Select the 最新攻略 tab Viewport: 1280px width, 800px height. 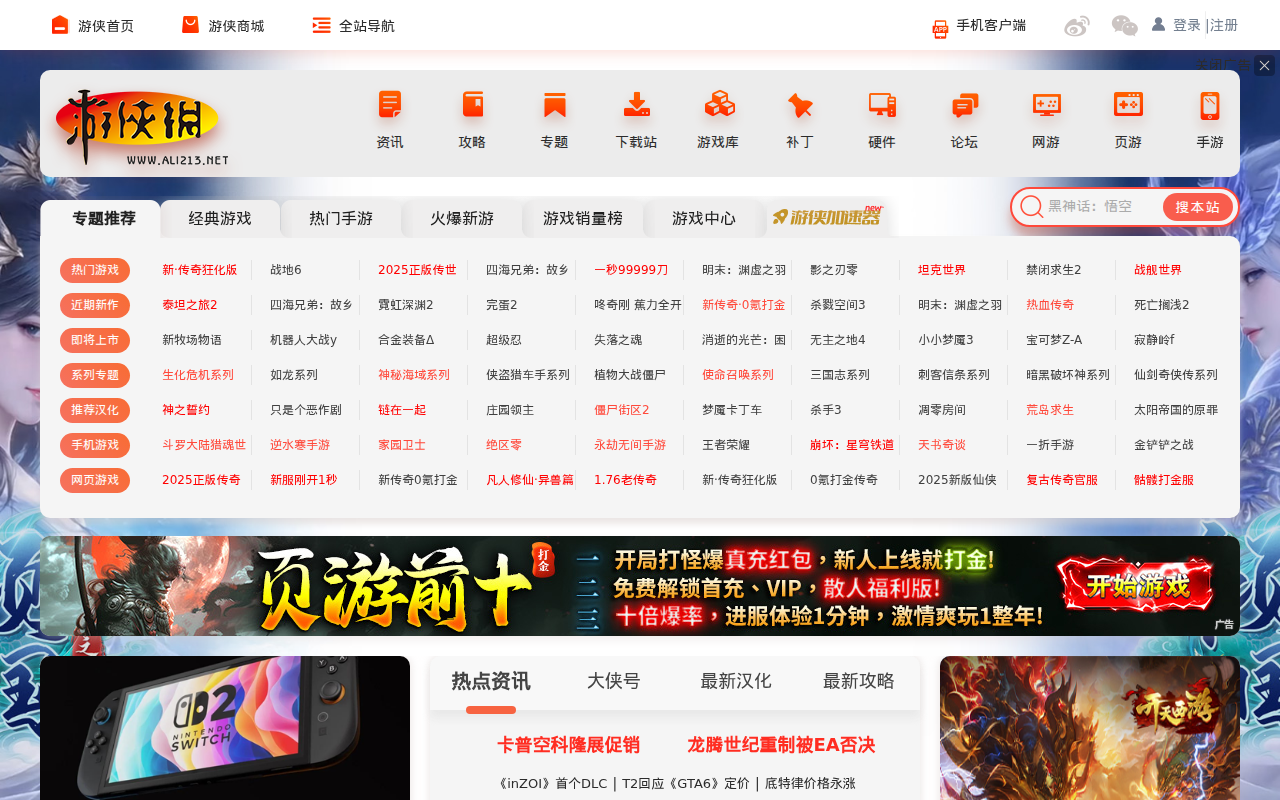click(859, 682)
